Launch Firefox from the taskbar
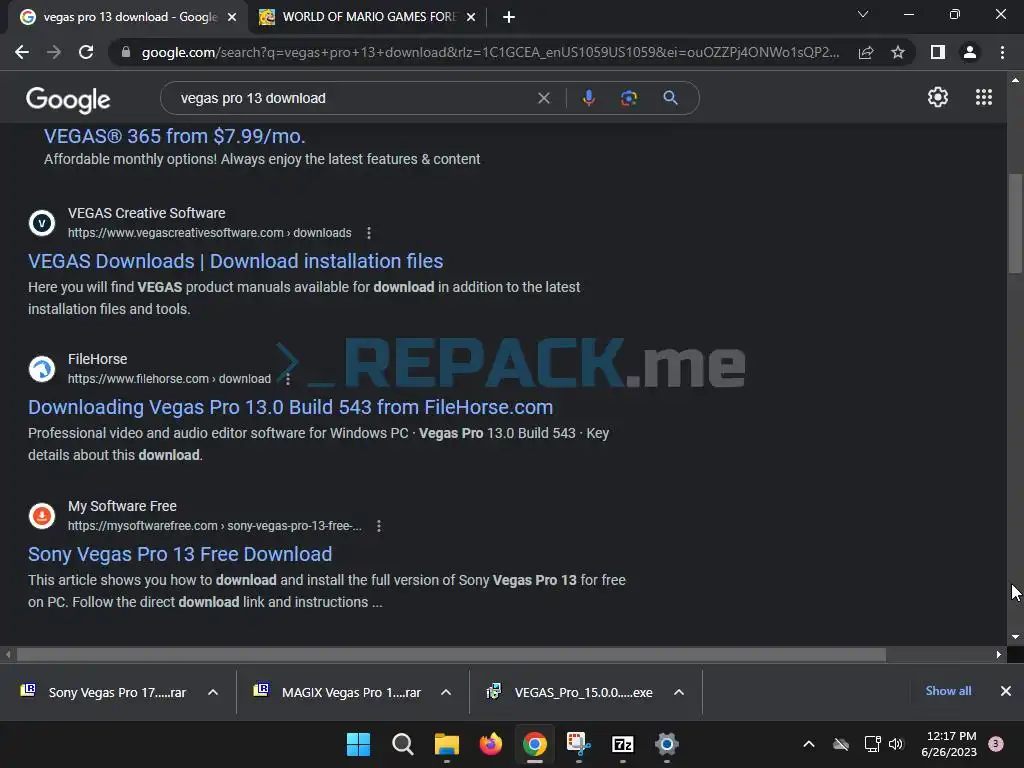Screen dimensions: 1024x768 point(490,744)
